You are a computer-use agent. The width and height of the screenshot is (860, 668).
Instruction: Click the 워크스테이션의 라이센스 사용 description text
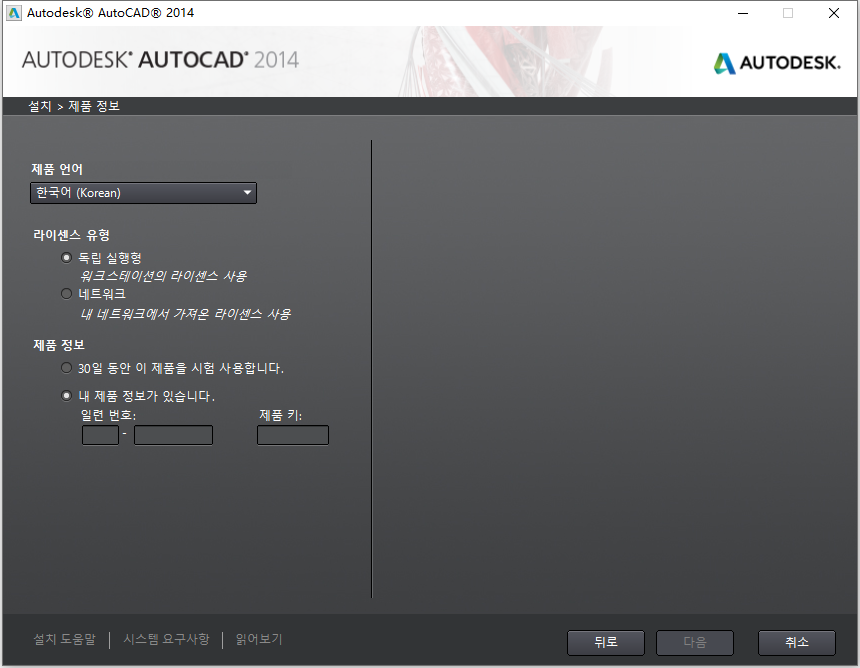click(x=163, y=276)
